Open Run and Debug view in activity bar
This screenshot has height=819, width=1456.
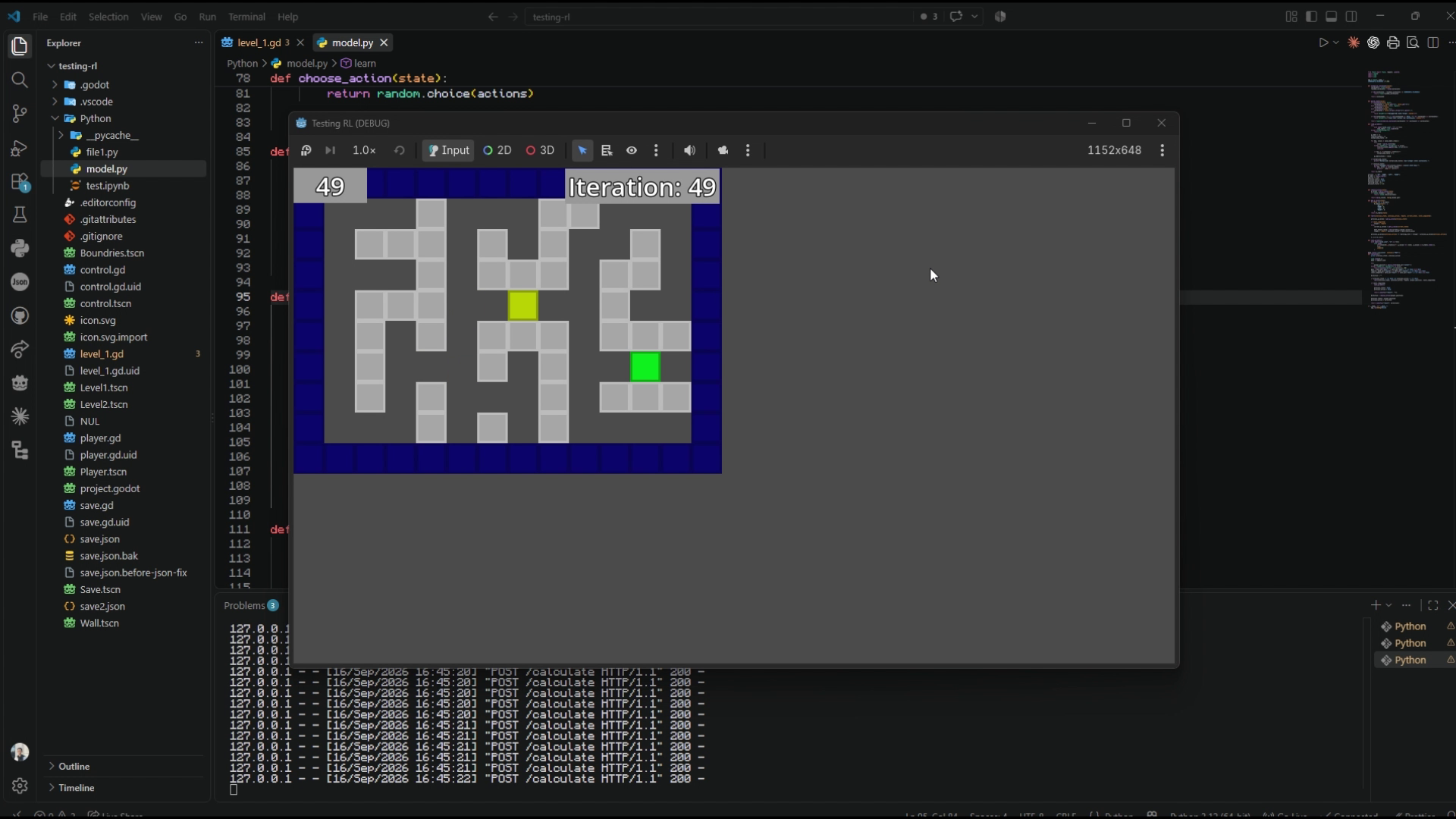click(x=20, y=148)
